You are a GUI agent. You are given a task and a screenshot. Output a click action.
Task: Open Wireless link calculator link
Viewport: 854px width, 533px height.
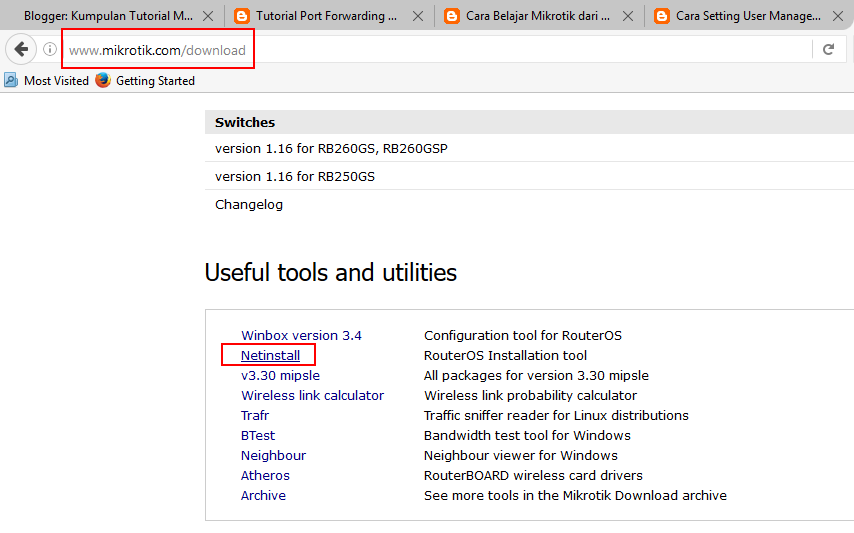313,395
